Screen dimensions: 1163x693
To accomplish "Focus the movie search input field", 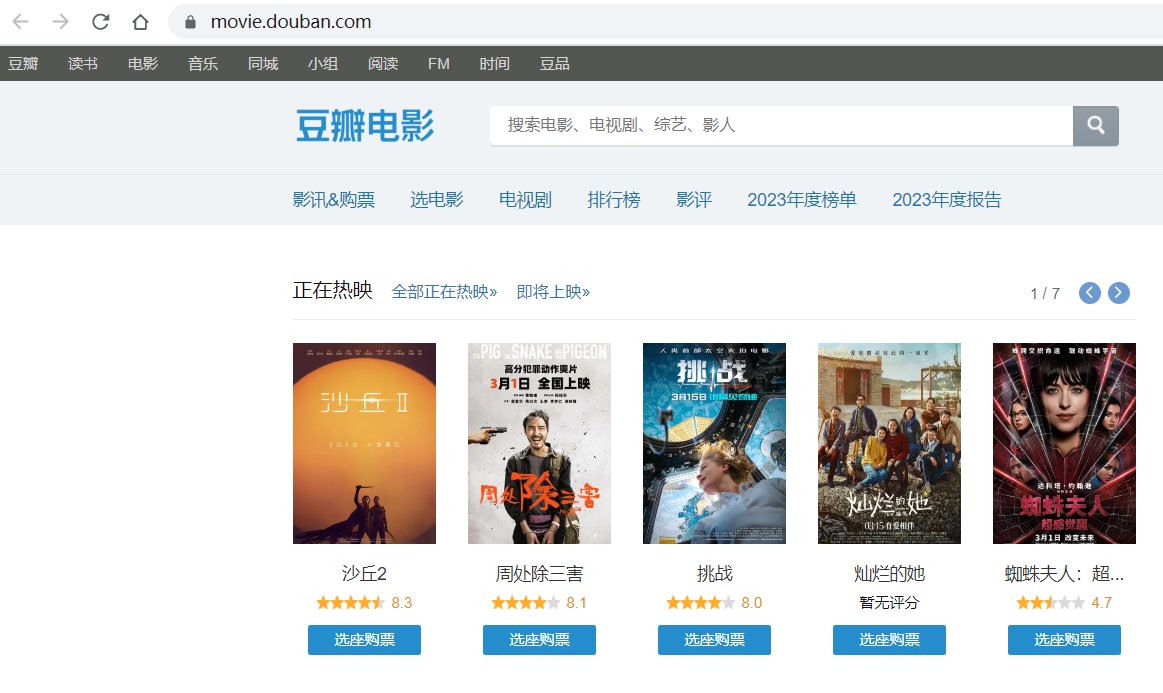I will [x=781, y=125].
